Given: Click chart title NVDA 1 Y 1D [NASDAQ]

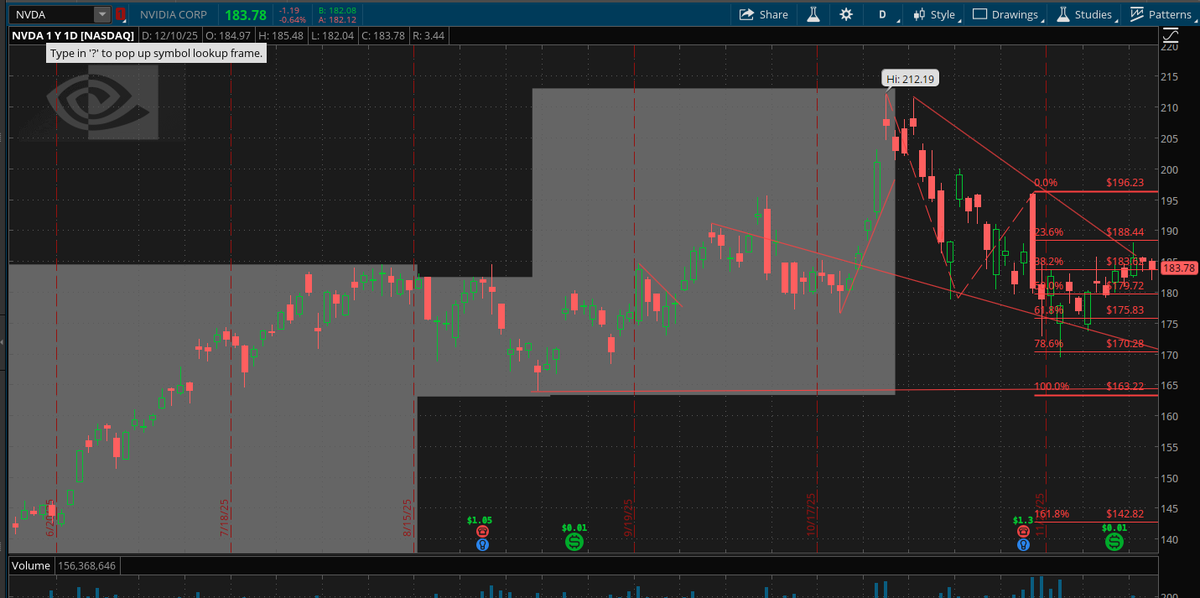Looking at the screenshot, I should [72, 36].
